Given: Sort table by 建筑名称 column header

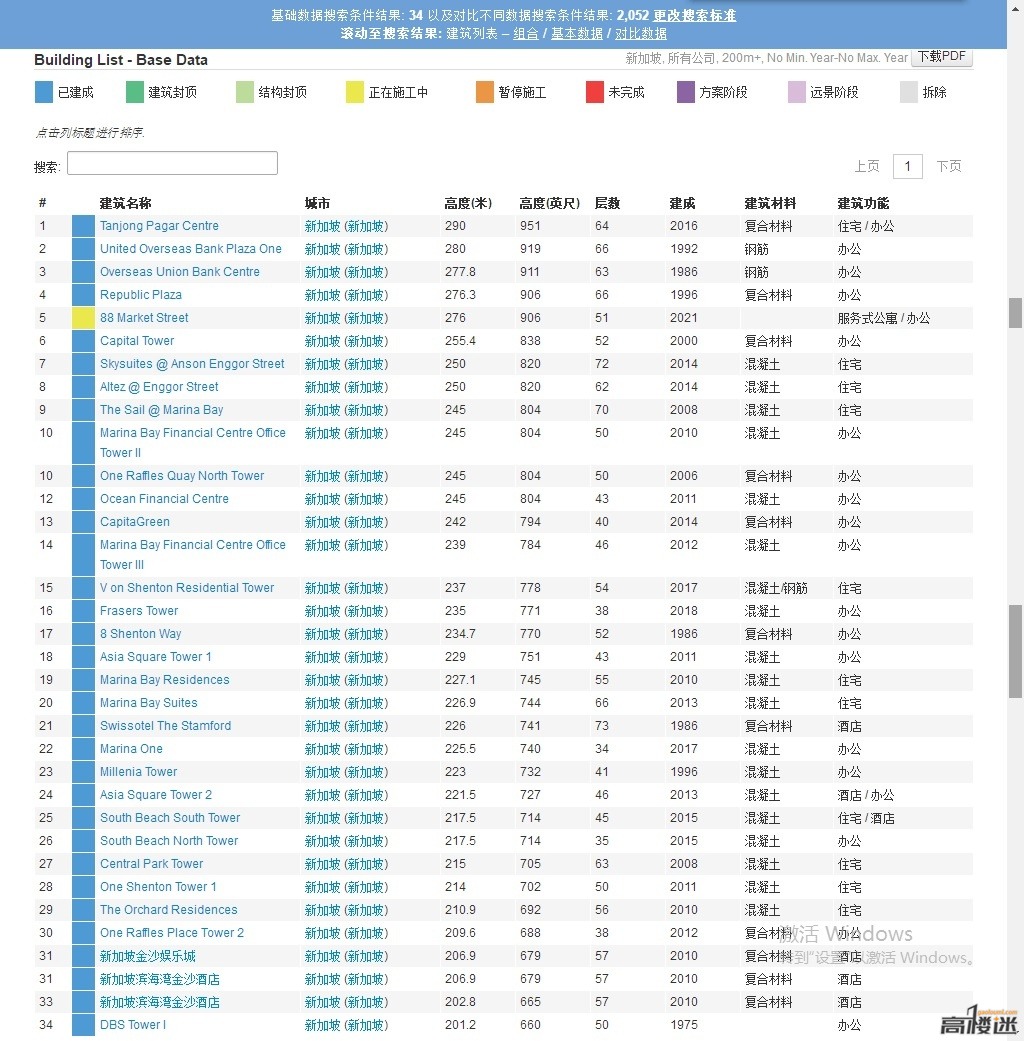Looking at the screenshot, I should point(126,203).
